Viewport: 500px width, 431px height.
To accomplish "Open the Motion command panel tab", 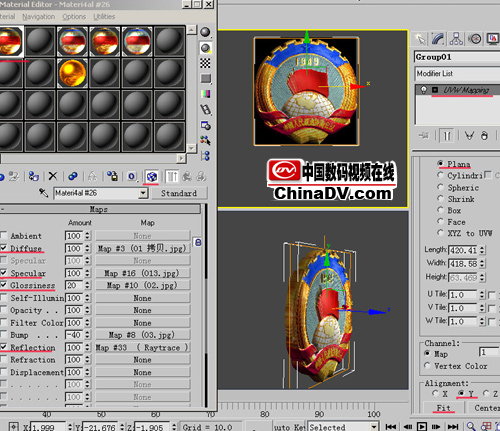I will 475,39.
